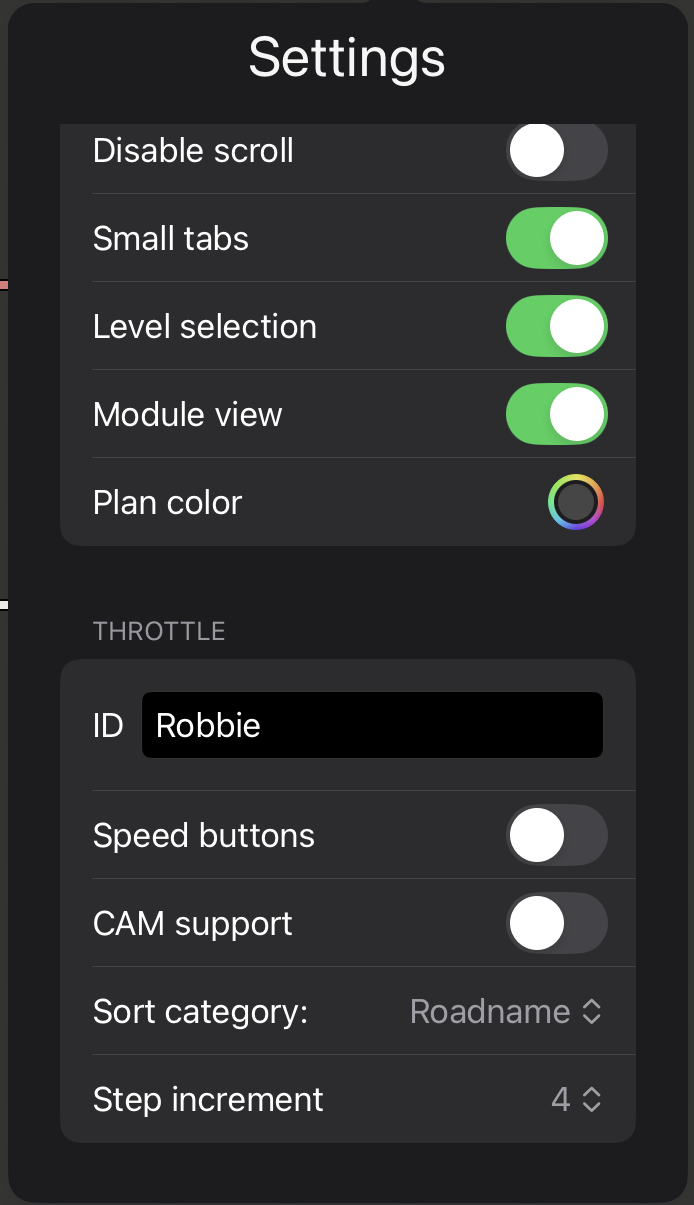Turn on the CAM support switch
694x1205 pixels.
(x=556, y=923)
